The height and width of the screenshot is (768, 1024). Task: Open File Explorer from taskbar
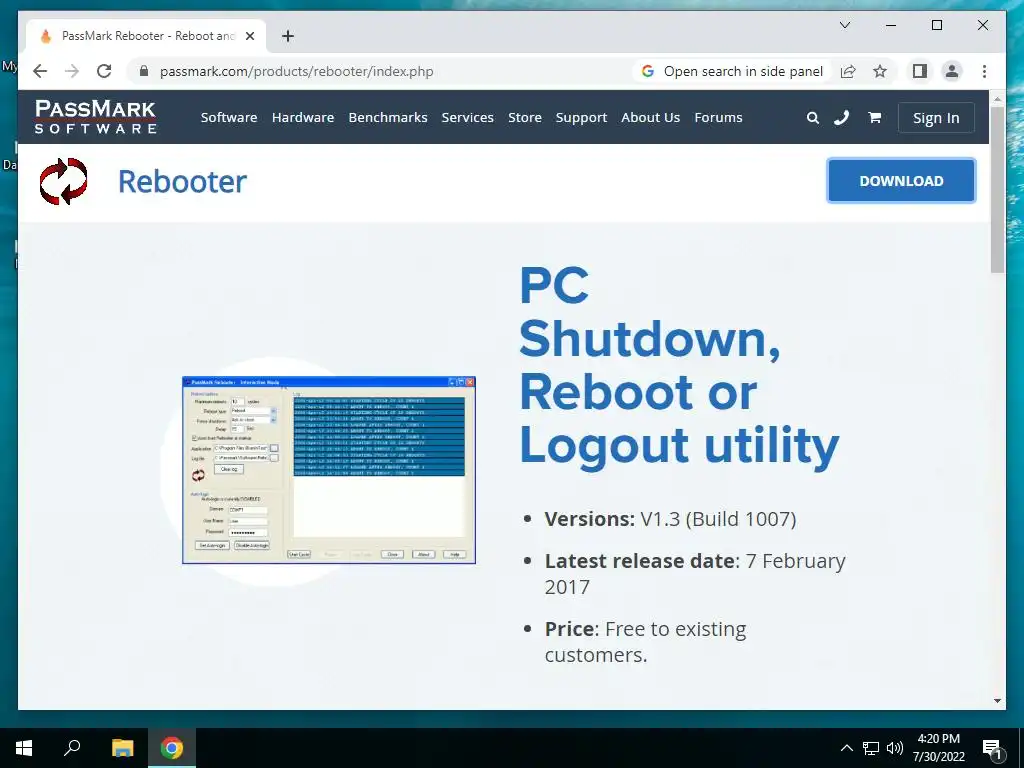pos(122,748)
